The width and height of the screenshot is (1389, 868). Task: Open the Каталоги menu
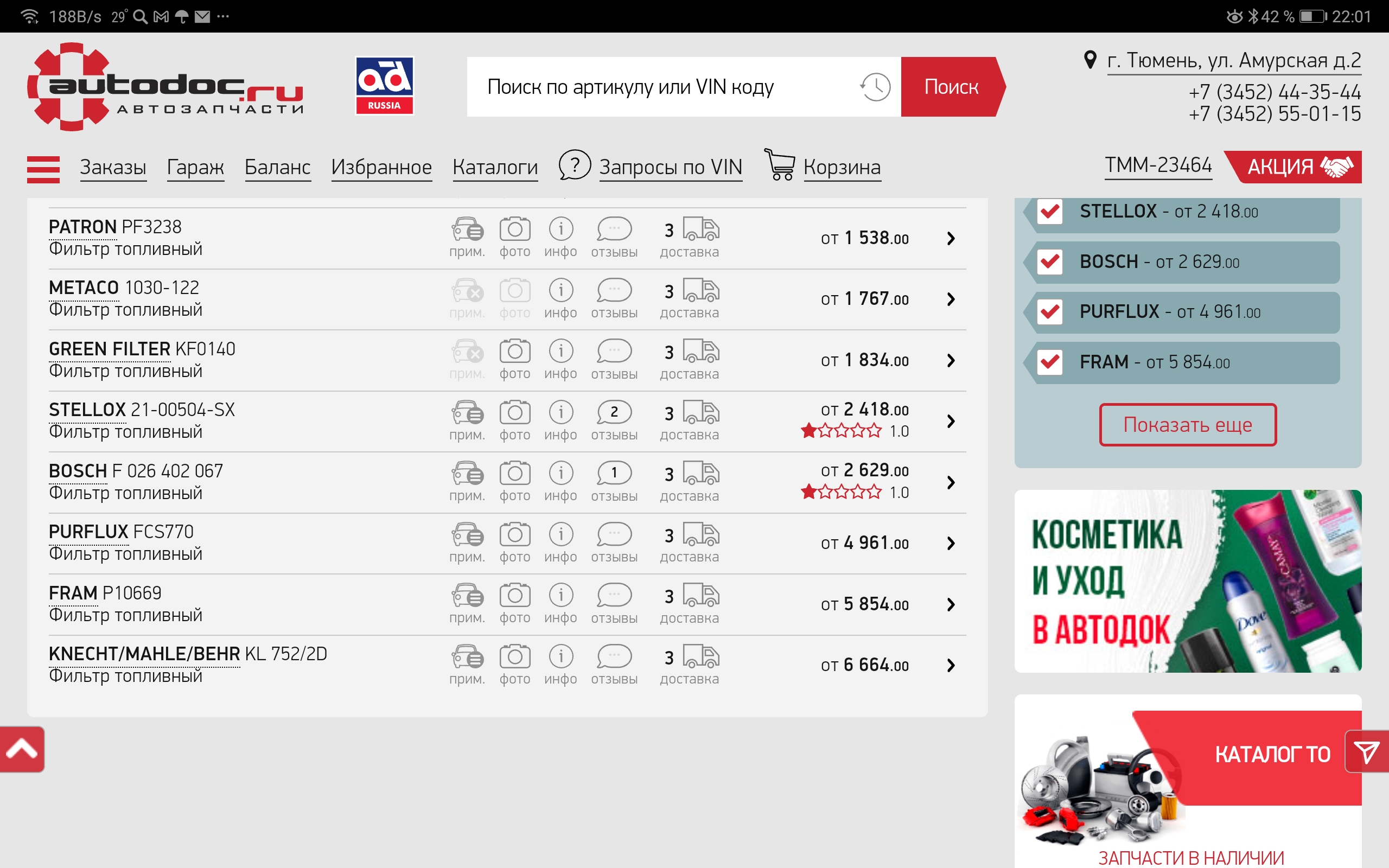click(x=495, y=167)
